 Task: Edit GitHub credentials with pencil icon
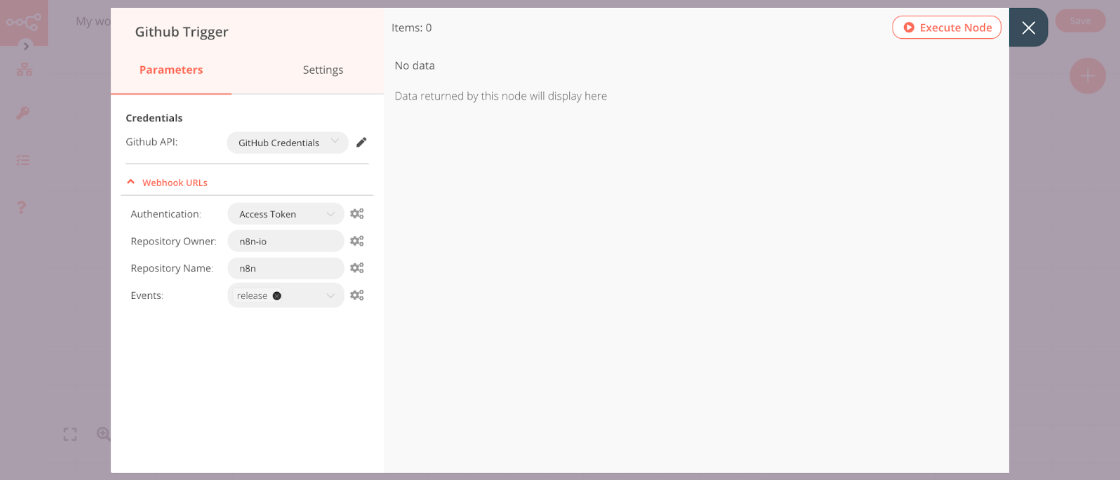tap(361, 143)
